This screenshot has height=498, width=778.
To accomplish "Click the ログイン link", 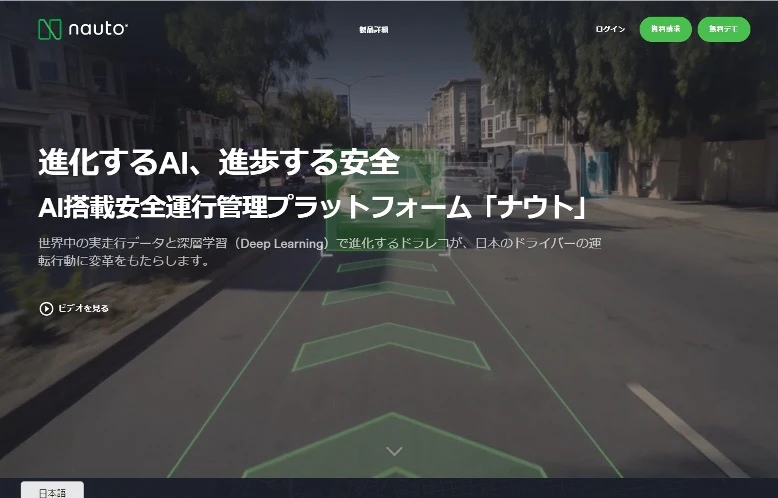I will tap(610, 29).
